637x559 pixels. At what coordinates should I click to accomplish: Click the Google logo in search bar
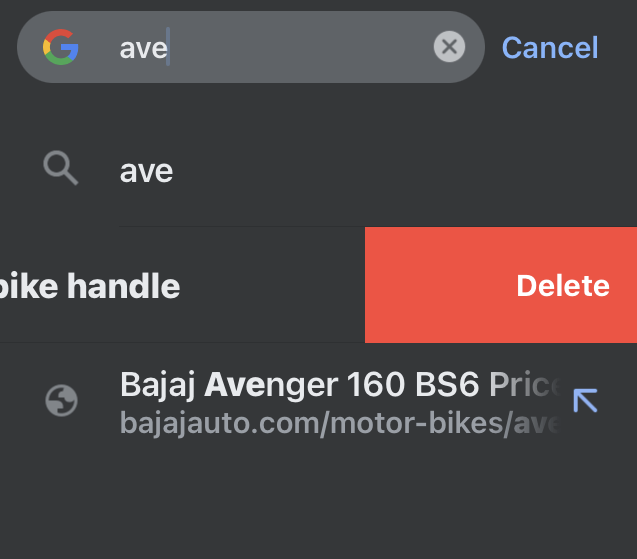click(x=61, y=47)
